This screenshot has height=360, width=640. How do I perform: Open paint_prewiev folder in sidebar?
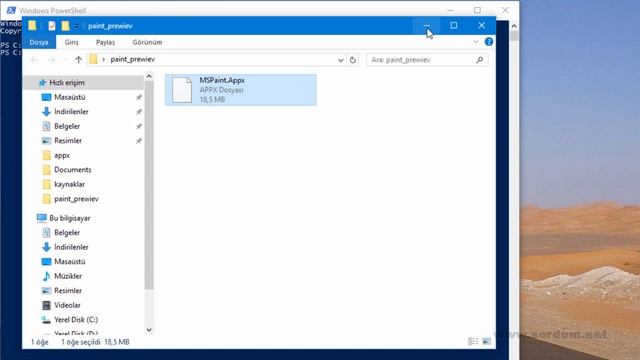click(76, 199)
